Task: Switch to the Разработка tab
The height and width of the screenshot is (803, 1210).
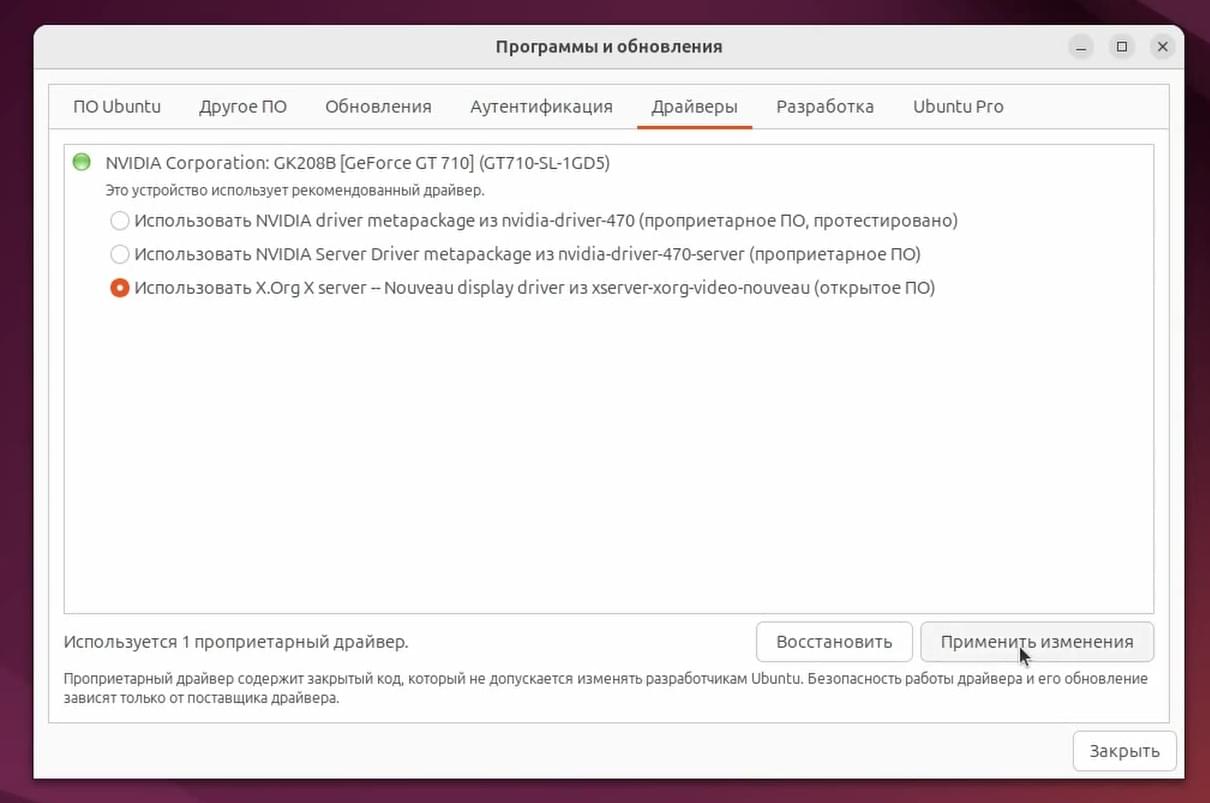Action: (x=825, y=107)
